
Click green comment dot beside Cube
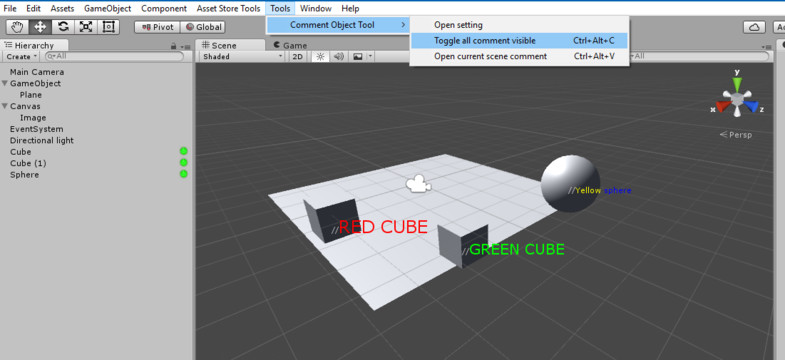point(183,151)
